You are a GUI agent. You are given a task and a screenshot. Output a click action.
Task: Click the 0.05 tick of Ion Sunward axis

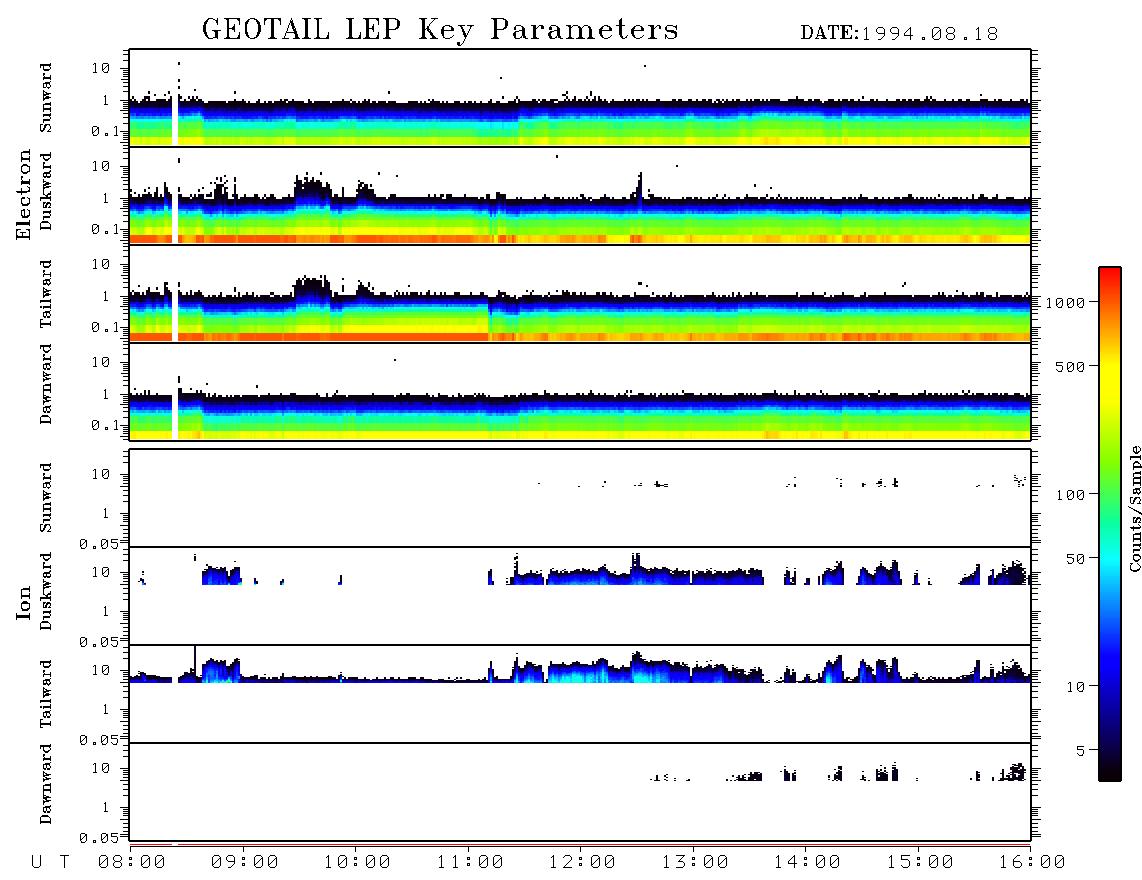[x=98, y=544]
